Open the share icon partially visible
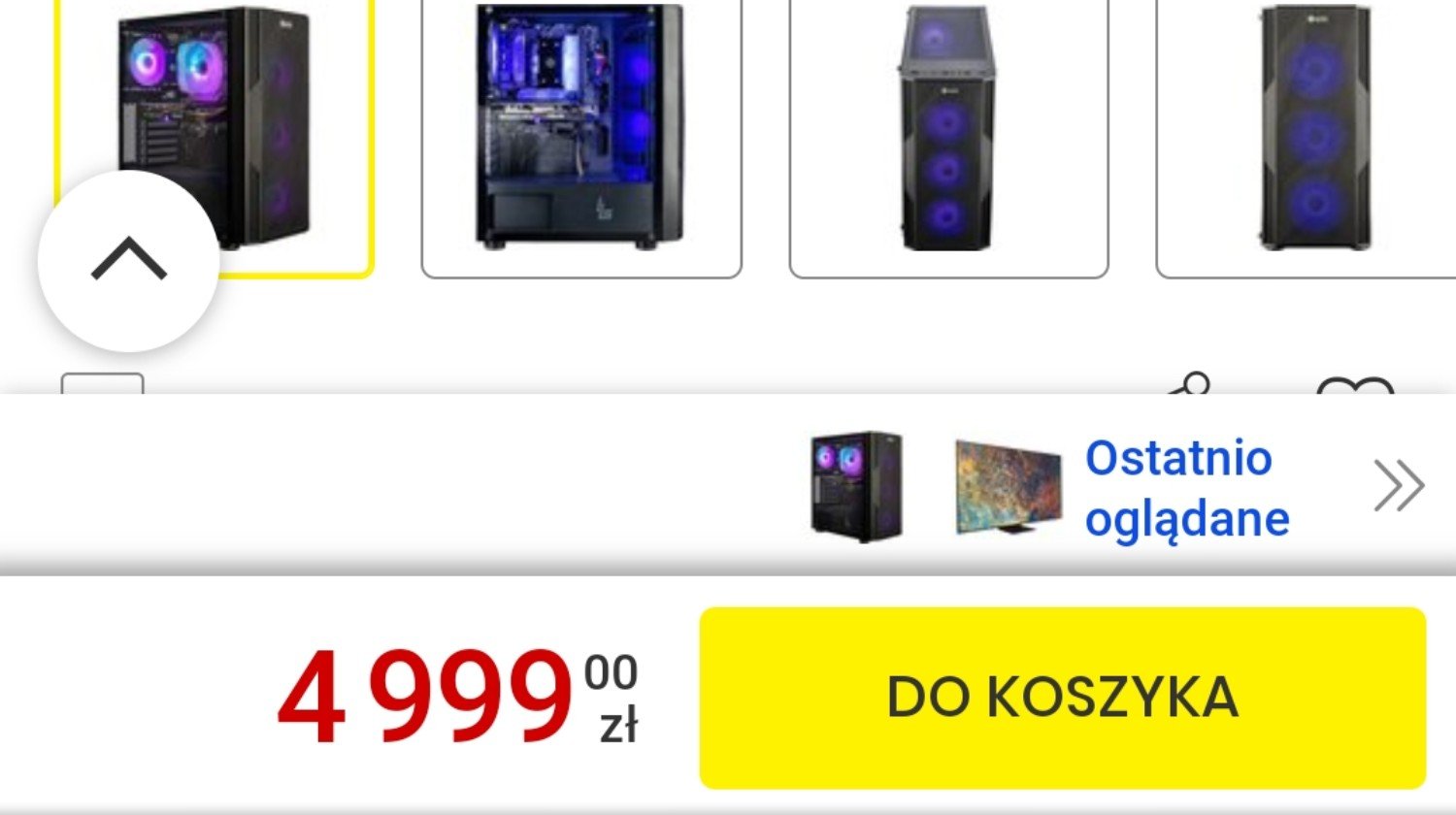 click(1189, 384)
